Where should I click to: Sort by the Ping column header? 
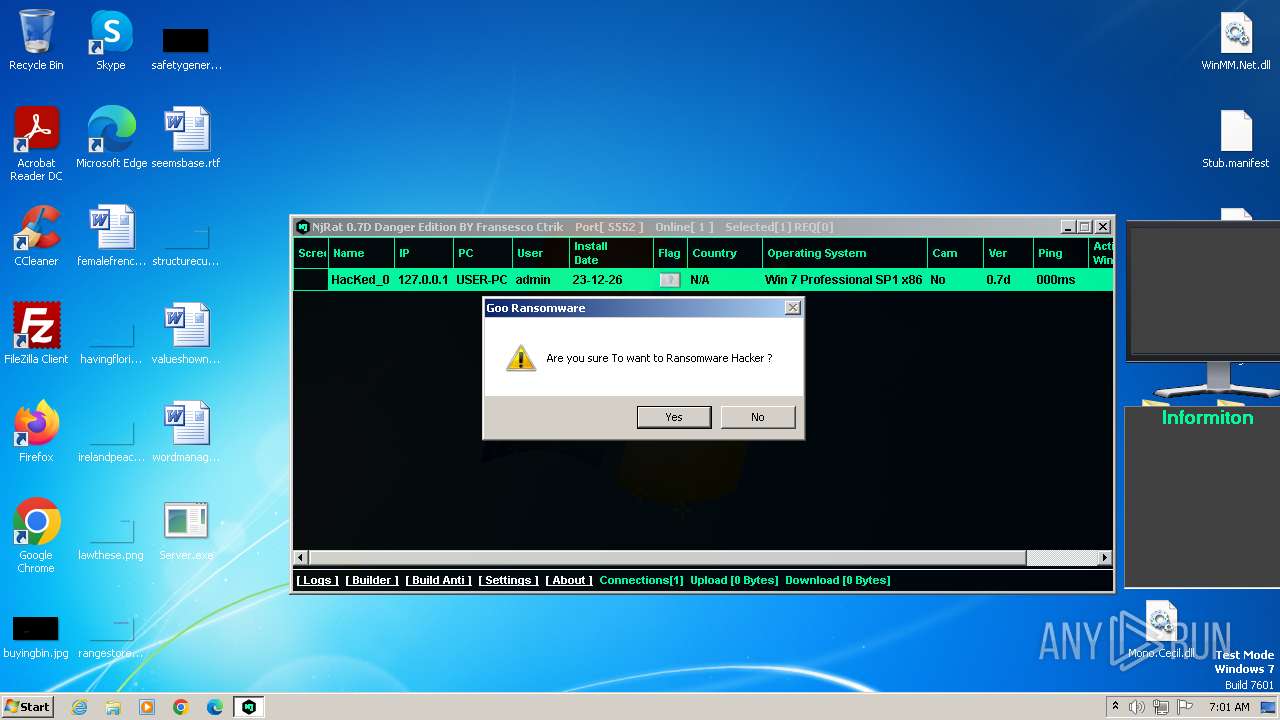(1061, 253)
